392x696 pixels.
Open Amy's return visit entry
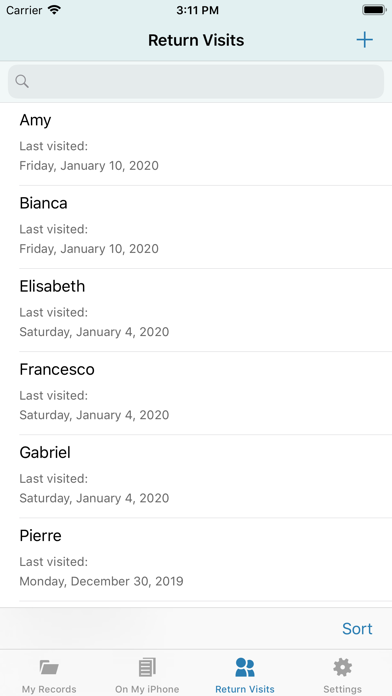point(196,144)
